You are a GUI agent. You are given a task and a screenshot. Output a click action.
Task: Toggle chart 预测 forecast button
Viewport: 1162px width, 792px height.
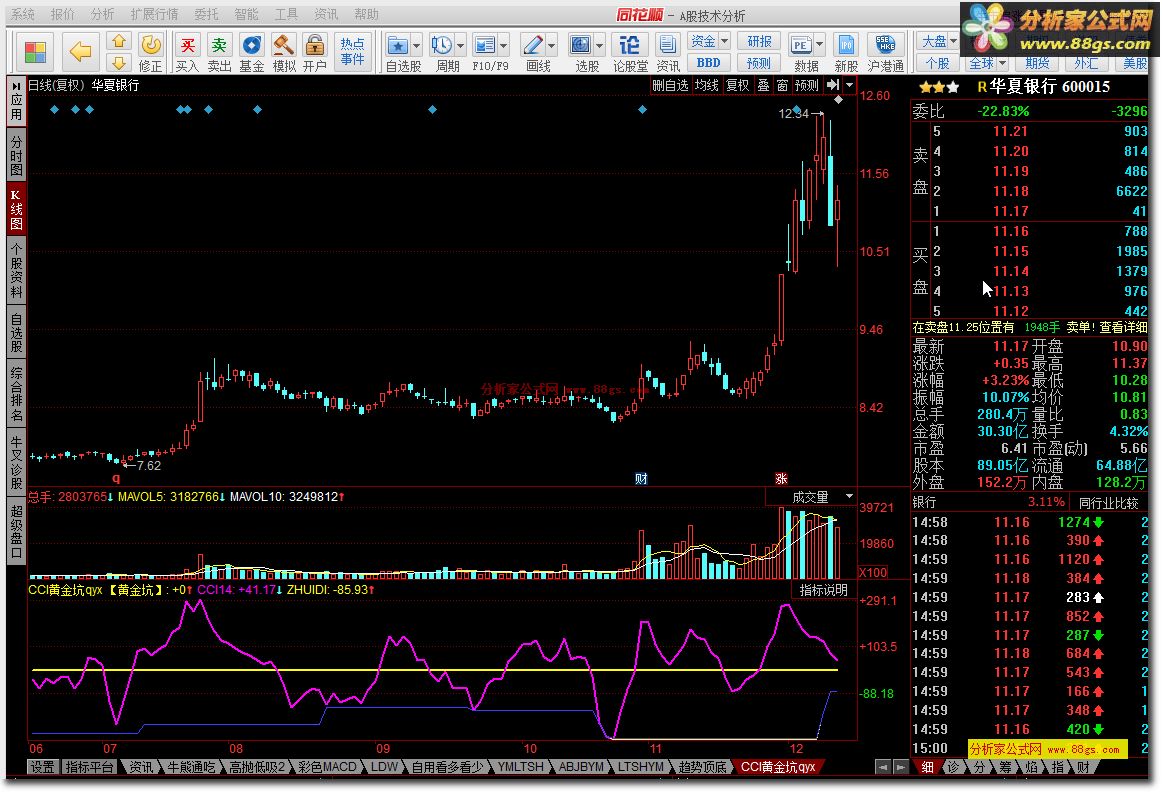(x=806, y=85)
